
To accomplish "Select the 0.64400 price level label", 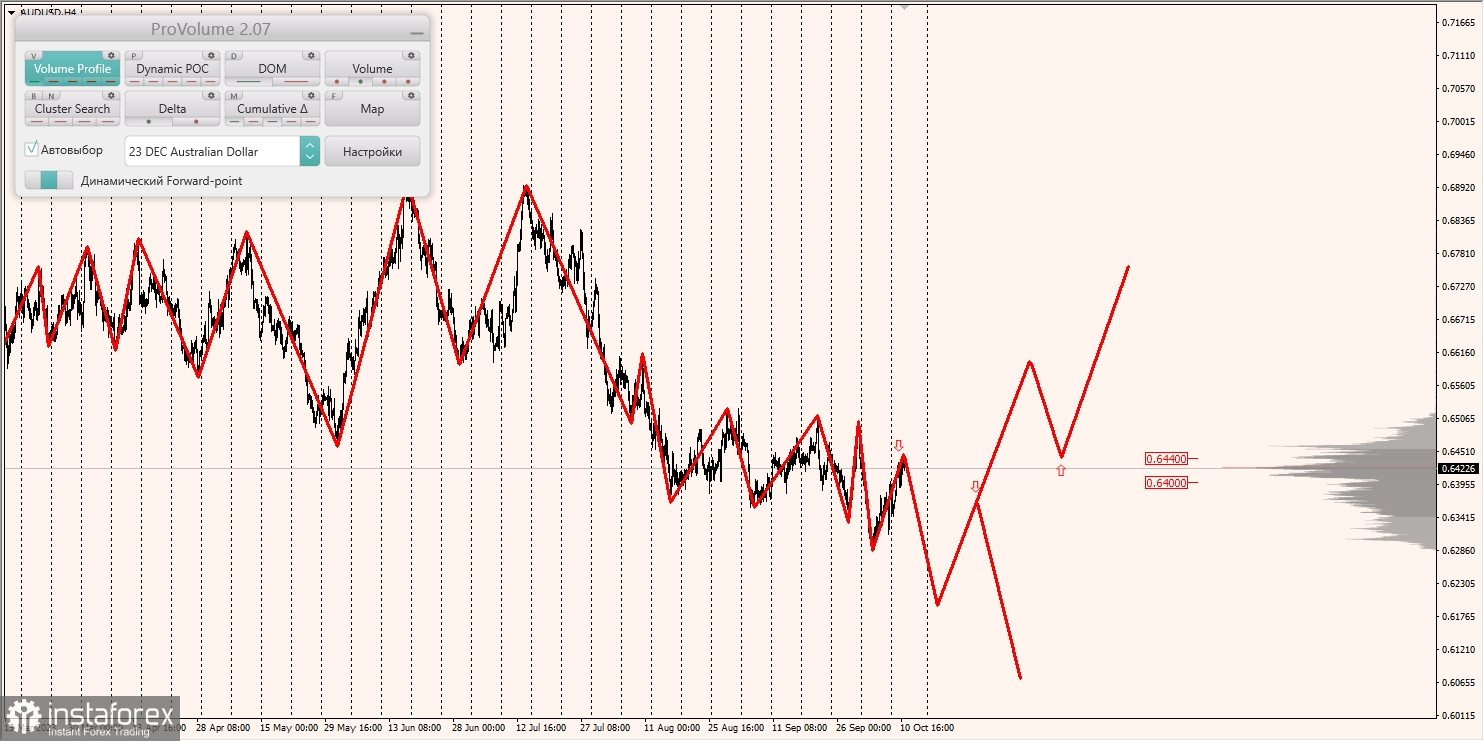I will (1167, 459).
